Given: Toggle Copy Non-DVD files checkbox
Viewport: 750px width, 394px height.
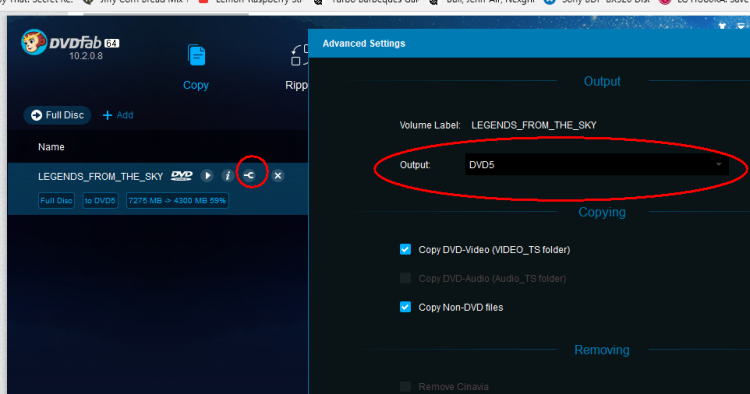Looking at the screenshot, I should click(x=405, y=306).
